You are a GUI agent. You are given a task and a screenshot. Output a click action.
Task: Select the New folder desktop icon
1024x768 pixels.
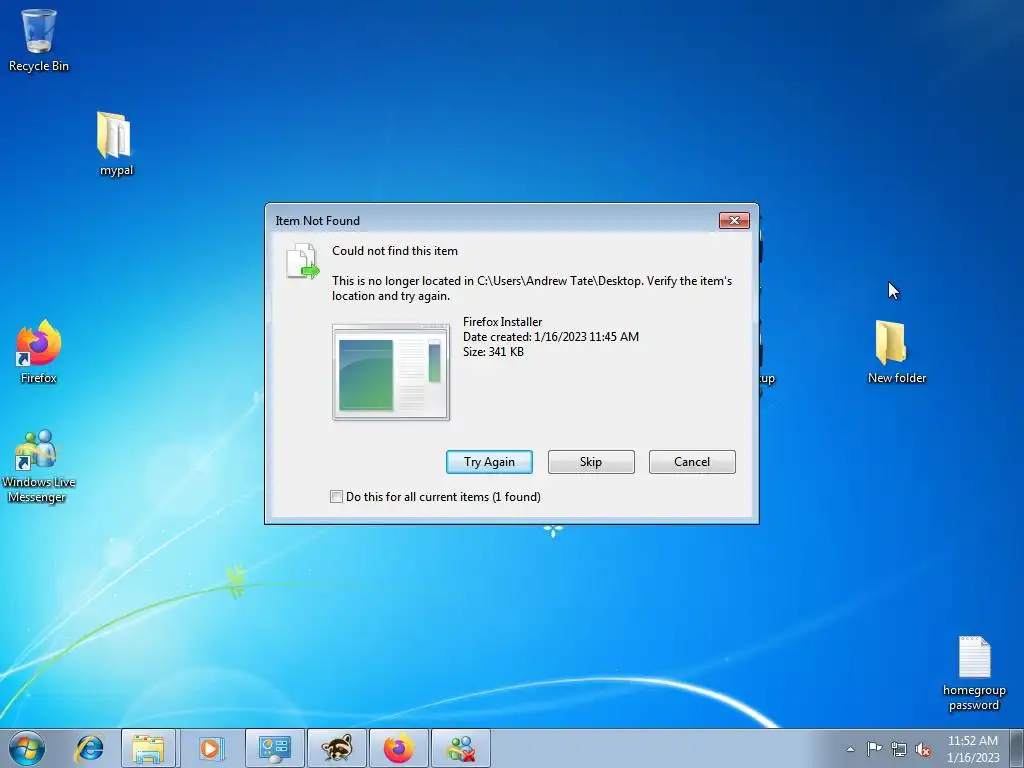click(896, 351)
